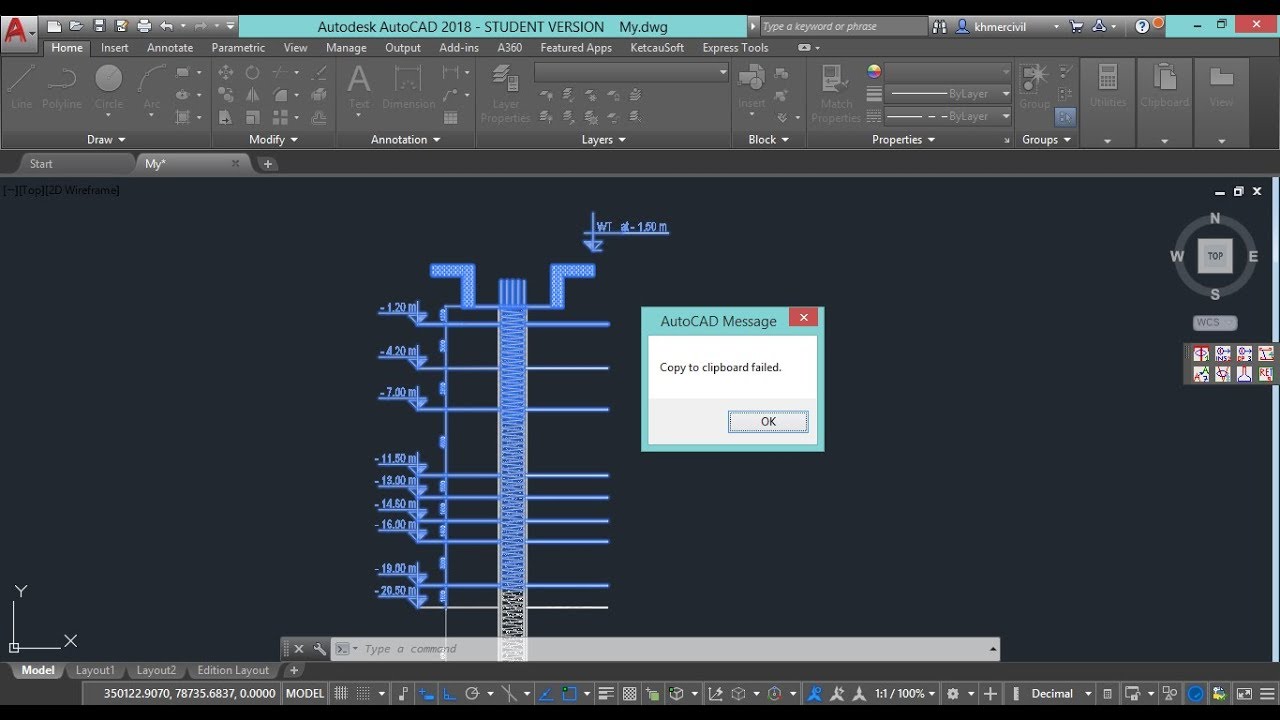Screen dimensions: 1280x720
Task: Open the Edition Layout tab
Action: [x=233, y=670]
